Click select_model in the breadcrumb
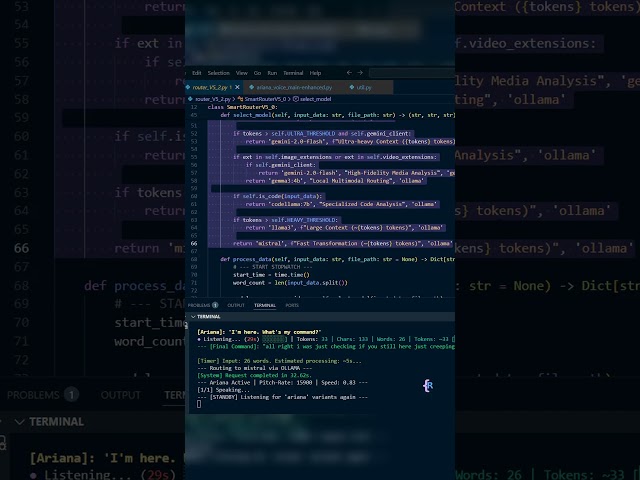The image size is (640, 480). pyautogui.click(x=315, y=99)
